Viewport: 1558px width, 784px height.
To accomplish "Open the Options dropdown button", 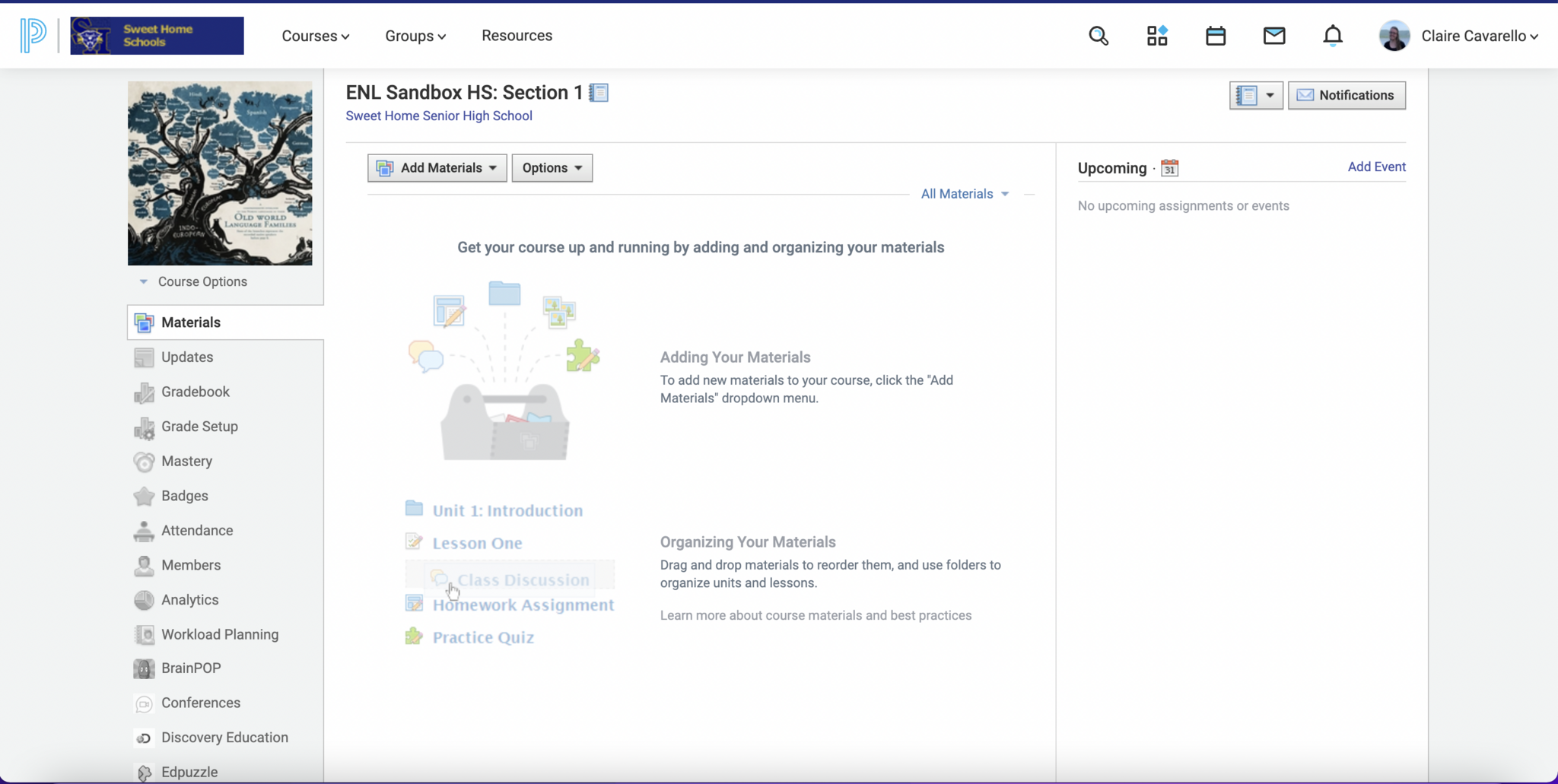I will click(552, 168).
